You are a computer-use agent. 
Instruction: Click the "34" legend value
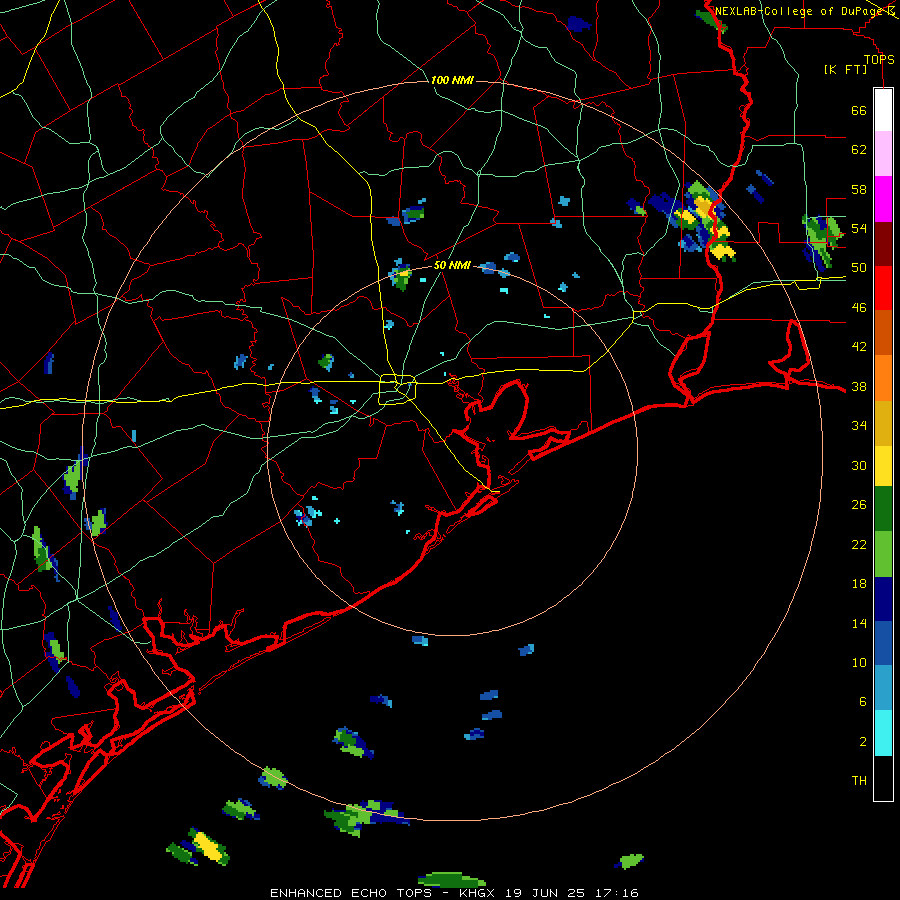(859, 426)
